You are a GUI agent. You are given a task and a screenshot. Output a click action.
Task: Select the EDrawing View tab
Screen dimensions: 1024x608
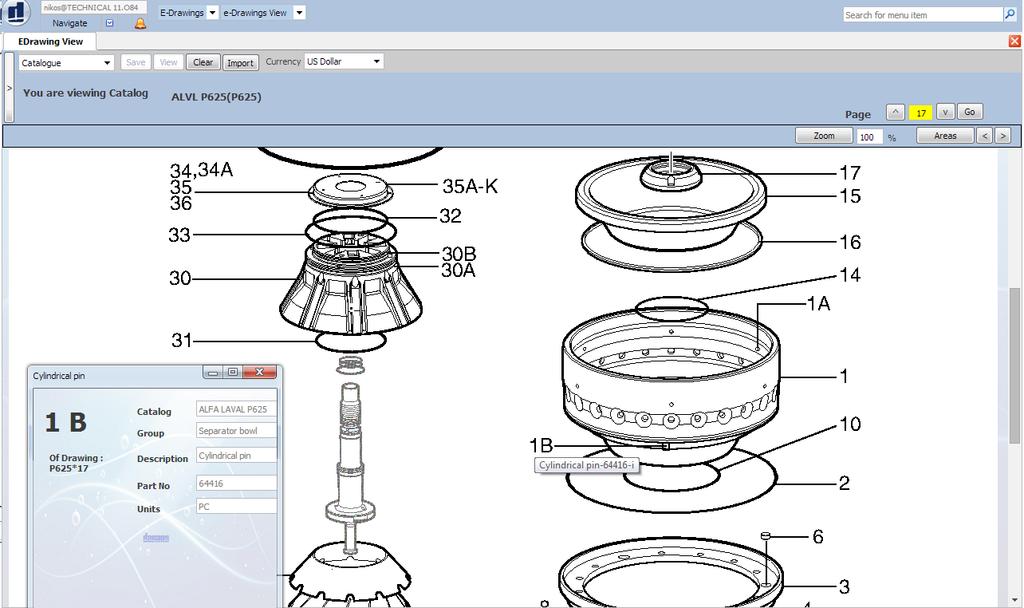[50, 41]
